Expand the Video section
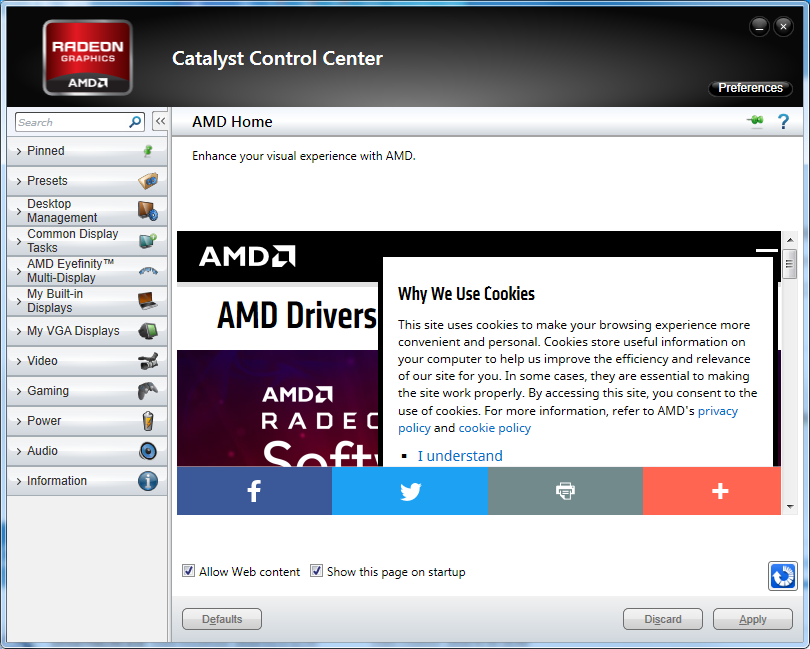The image size is (810, 649). coord(87,361)
